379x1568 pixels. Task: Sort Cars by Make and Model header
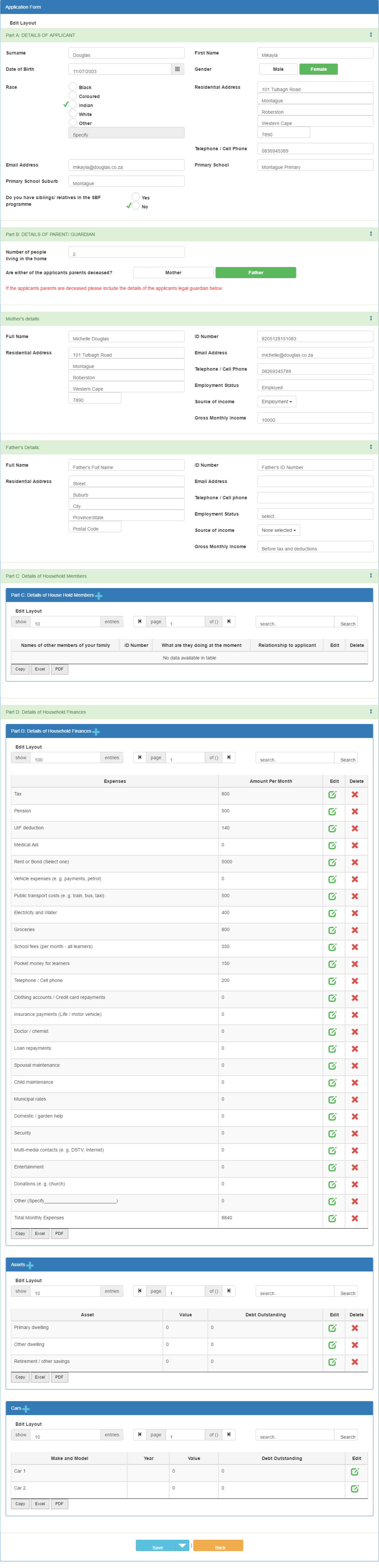69,1458
